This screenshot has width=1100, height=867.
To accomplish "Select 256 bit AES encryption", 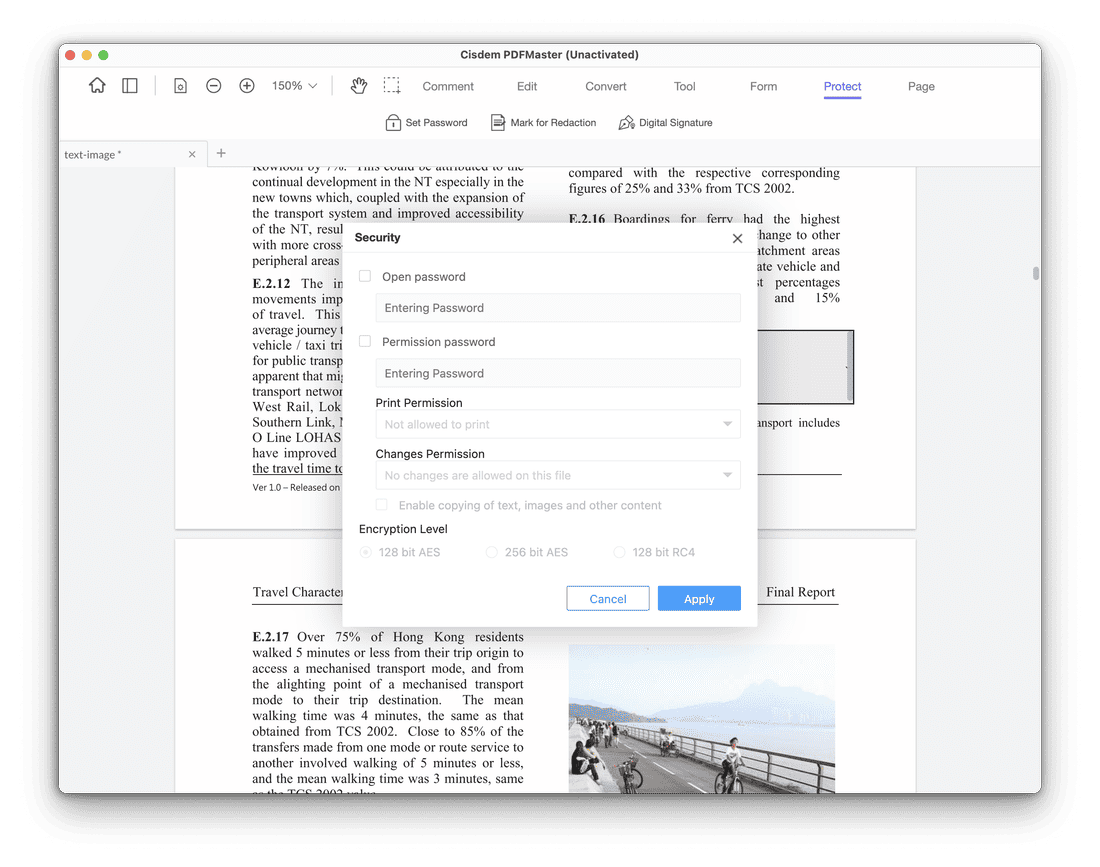I will 492,552.
